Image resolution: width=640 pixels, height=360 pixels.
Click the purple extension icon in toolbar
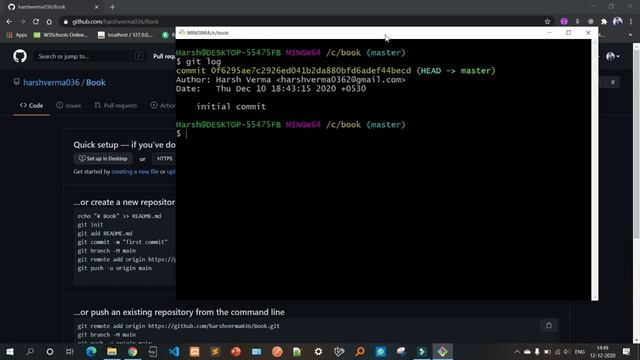coord(564,22)
